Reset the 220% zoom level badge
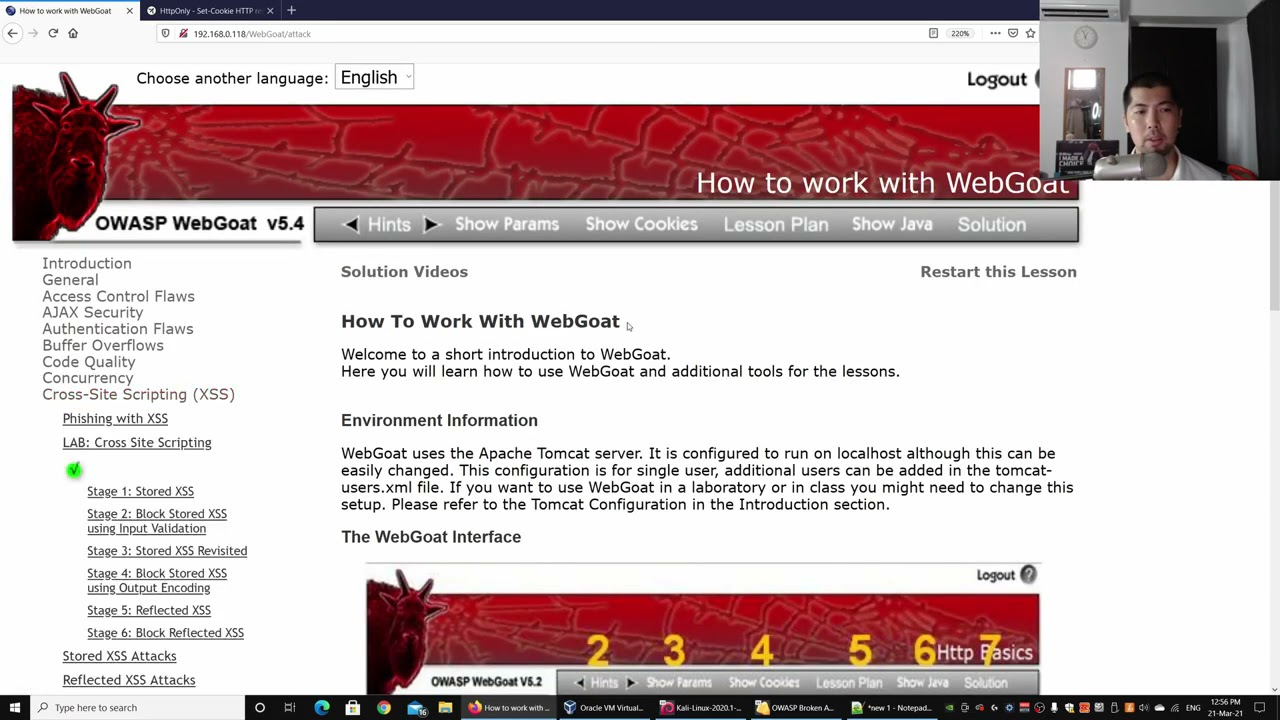Viewport: 1280px width, 720px height. tap(960, 33)
